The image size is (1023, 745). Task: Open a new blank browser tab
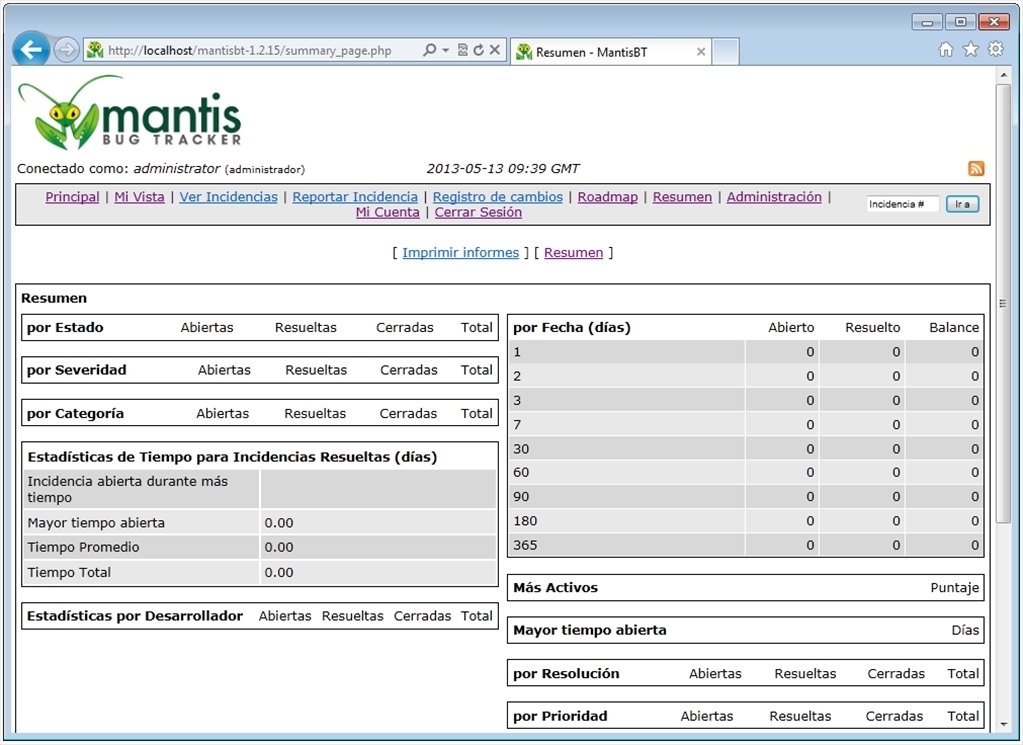pyautogui.click(x=725, y=52)
